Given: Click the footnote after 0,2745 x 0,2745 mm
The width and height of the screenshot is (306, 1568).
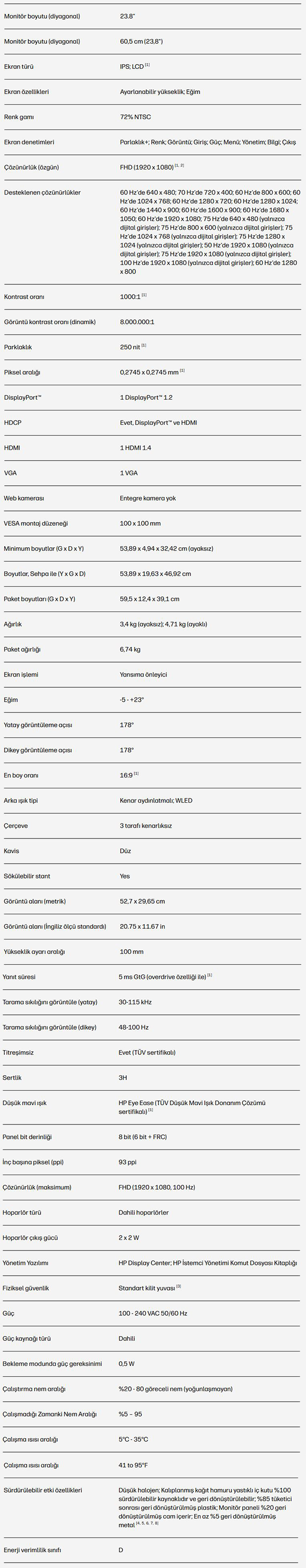Looking at the screenshot, I should (182, 371).
